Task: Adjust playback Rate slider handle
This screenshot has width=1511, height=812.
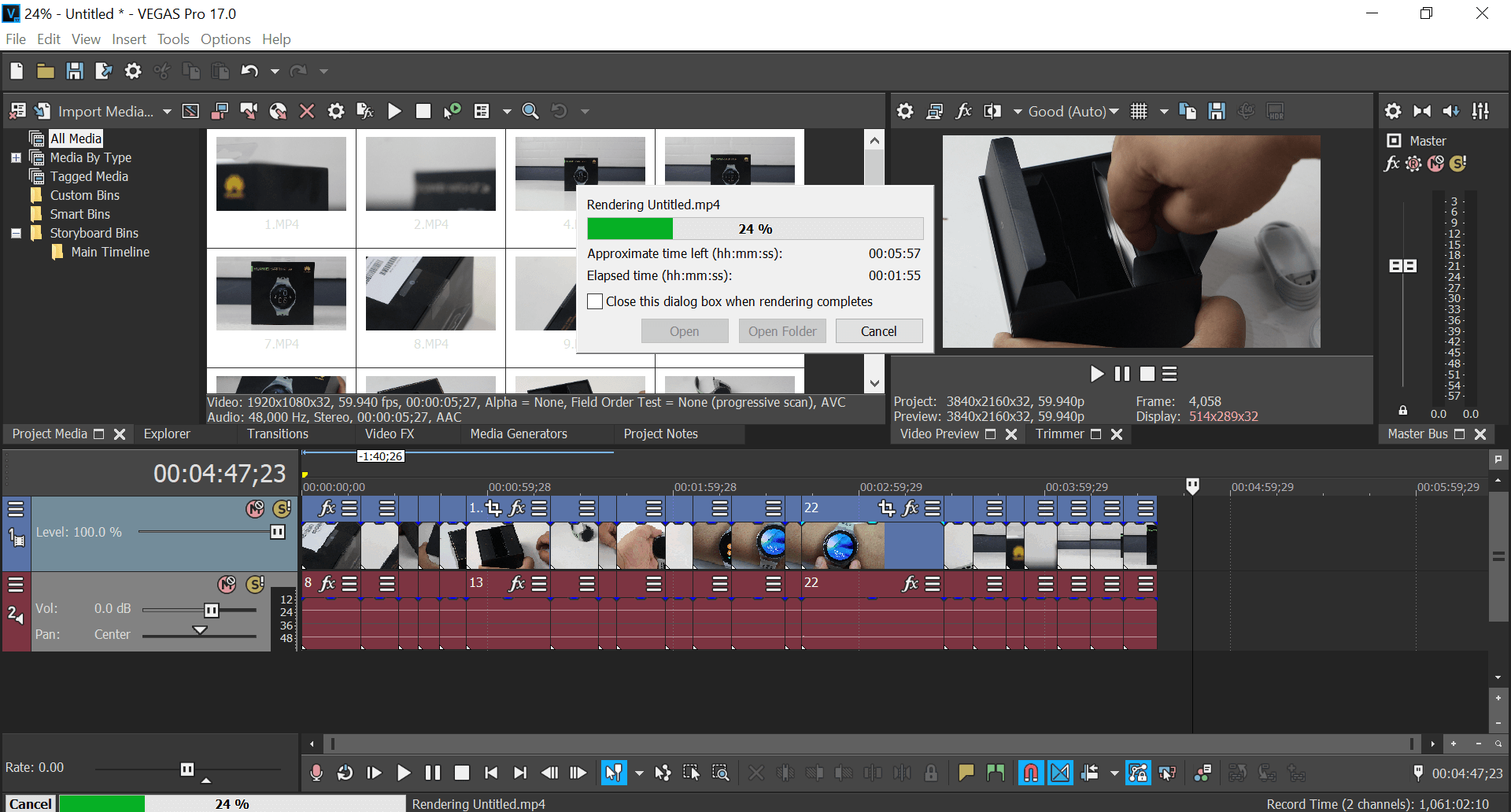Action: click(x=187, y=769)
